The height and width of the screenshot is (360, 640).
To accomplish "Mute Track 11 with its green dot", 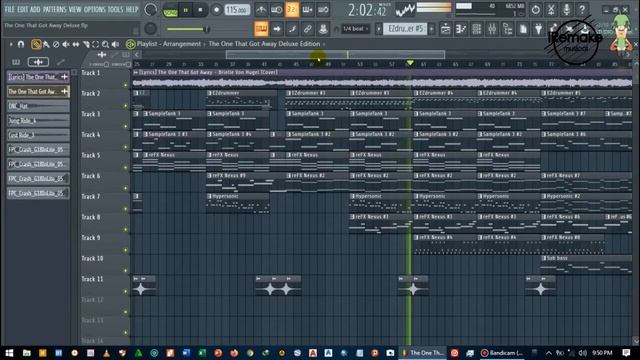I will 126,291.
